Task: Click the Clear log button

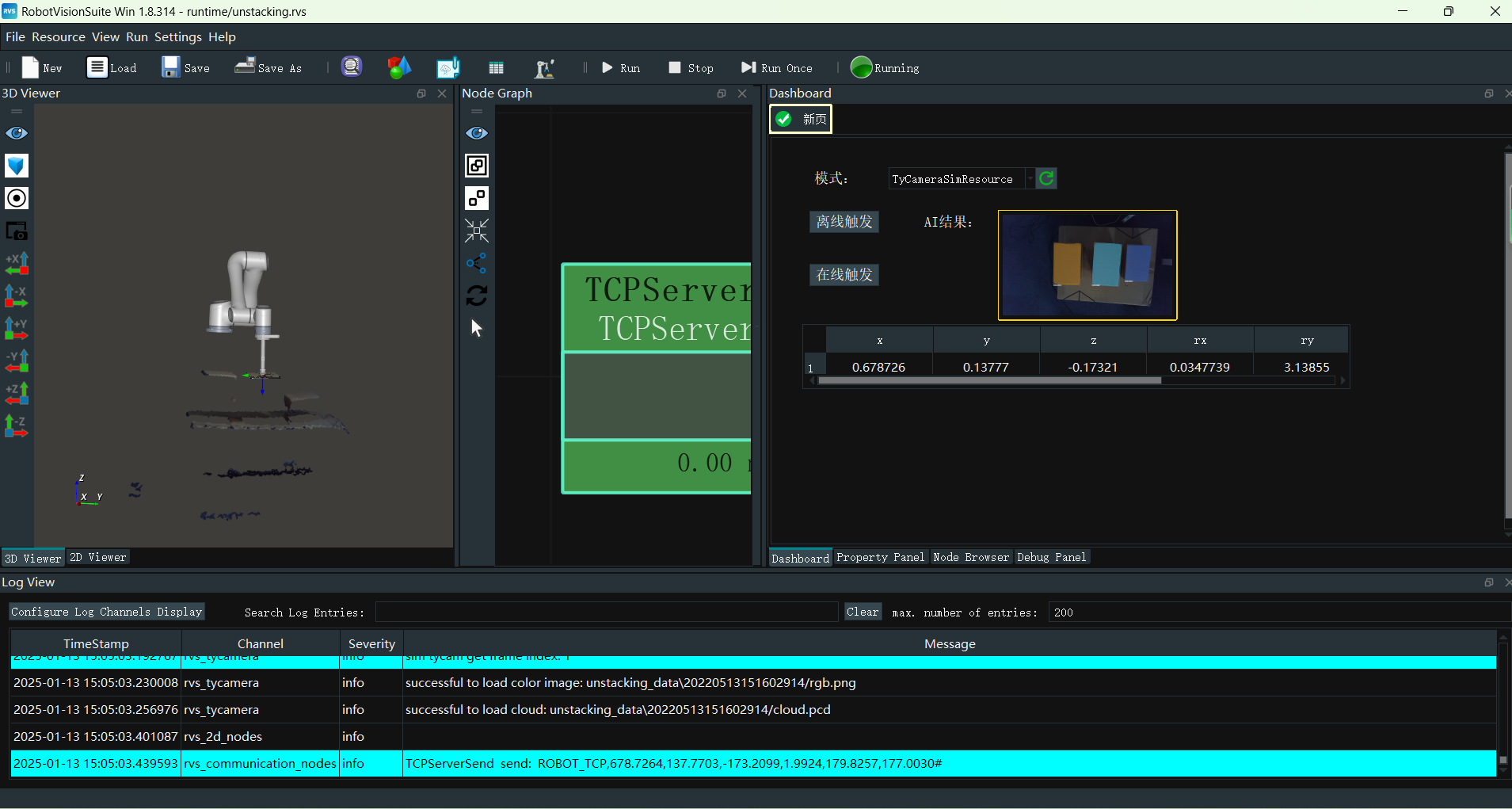Action: click(x=863, y=612)
